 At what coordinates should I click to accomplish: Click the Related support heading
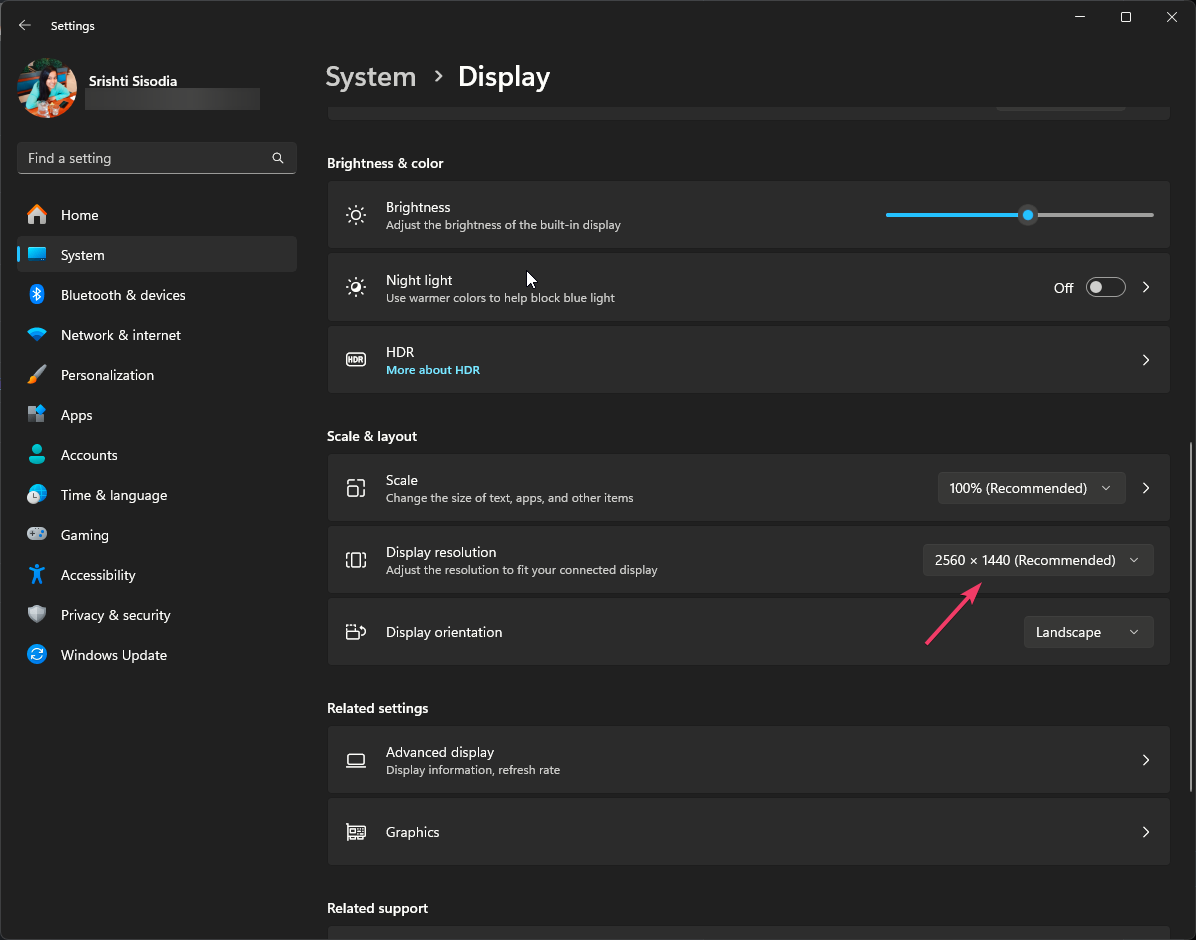(378, 908)
